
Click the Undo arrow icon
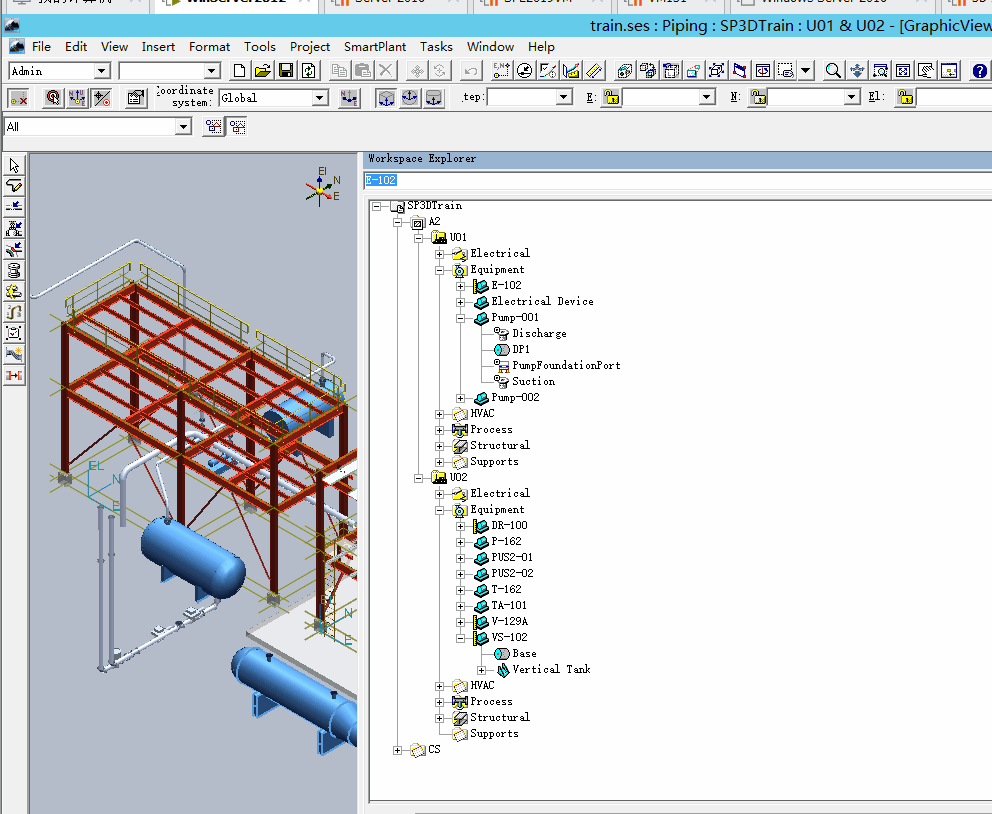tap(470, 71)
